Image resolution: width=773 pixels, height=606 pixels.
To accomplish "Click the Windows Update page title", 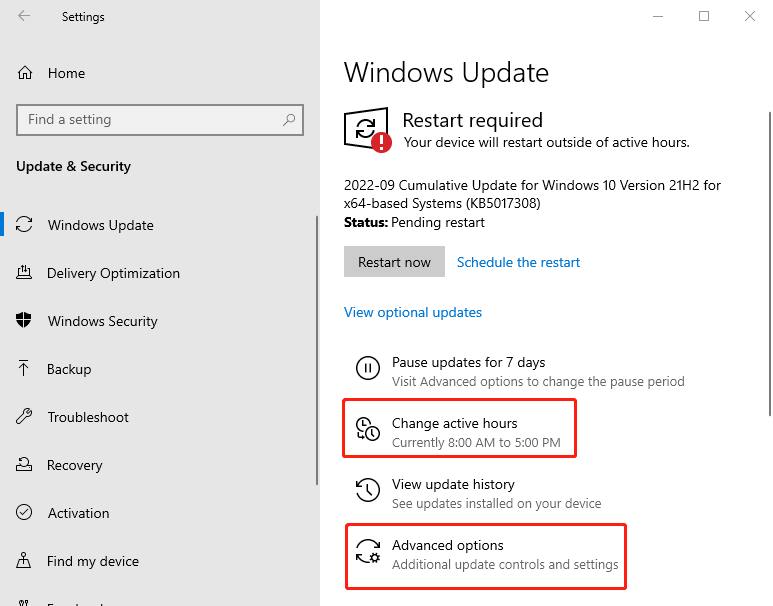I will (446, 72).
